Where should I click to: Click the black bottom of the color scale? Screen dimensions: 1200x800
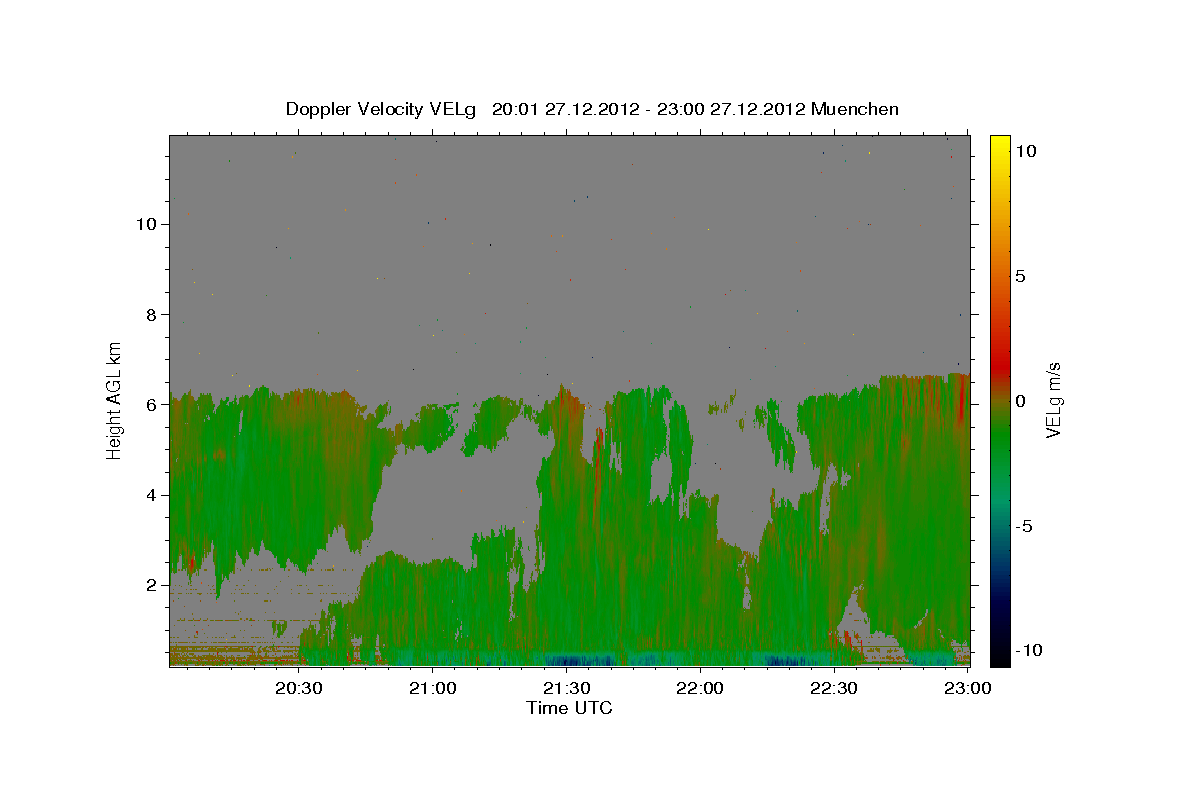pyautogui.click(x=1000, y=655)
